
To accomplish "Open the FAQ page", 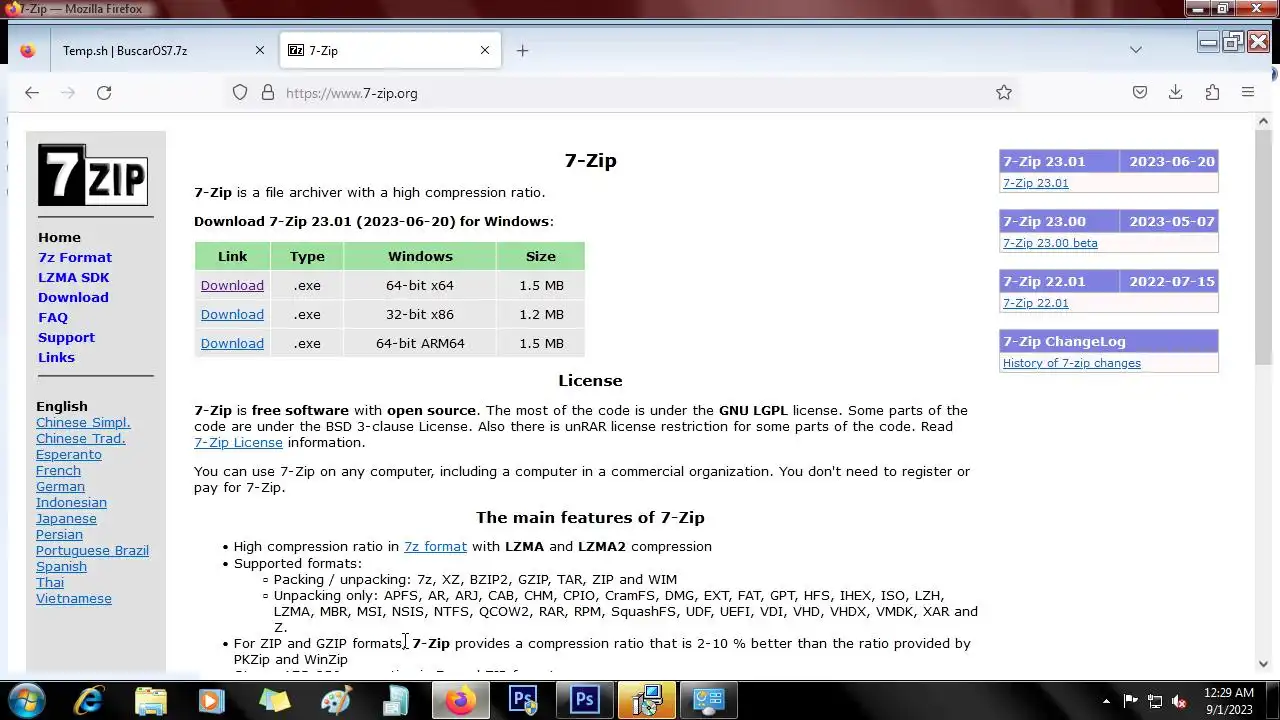I will click(53, 318).
